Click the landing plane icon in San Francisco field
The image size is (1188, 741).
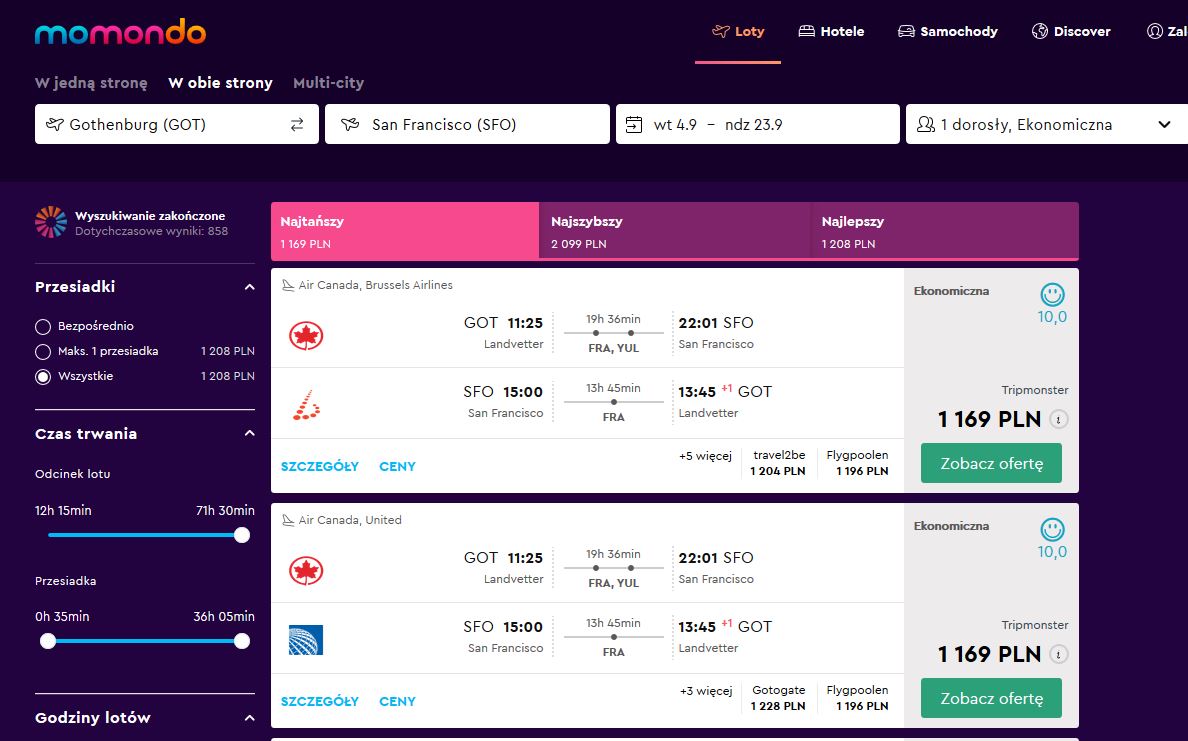(x=349, y=124)
